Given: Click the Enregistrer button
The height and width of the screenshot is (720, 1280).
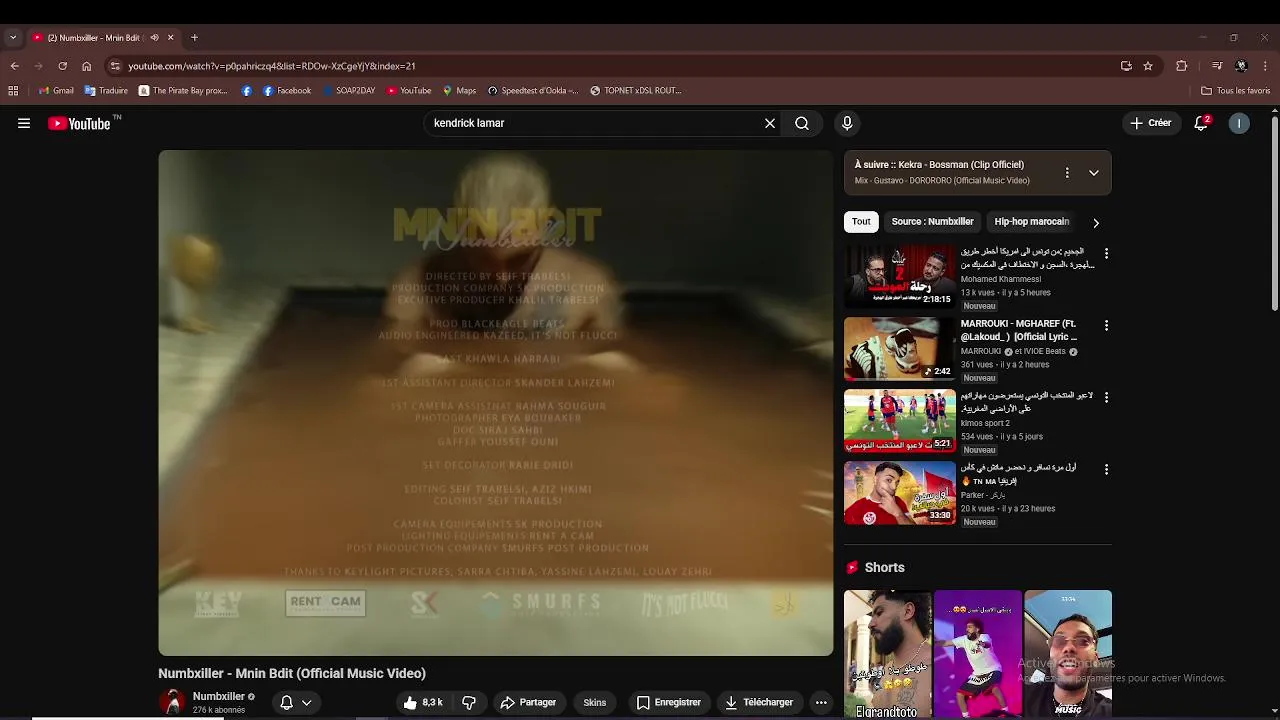Looking at the screenshot, I should point(669,702).
